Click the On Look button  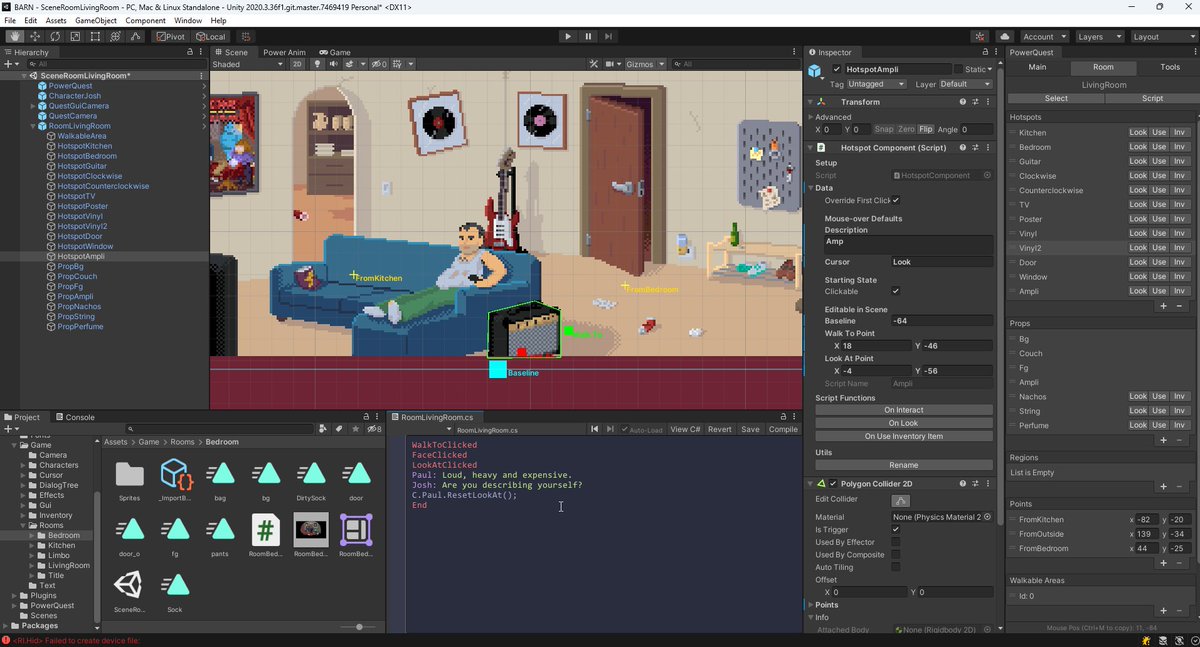coord(903,423)
